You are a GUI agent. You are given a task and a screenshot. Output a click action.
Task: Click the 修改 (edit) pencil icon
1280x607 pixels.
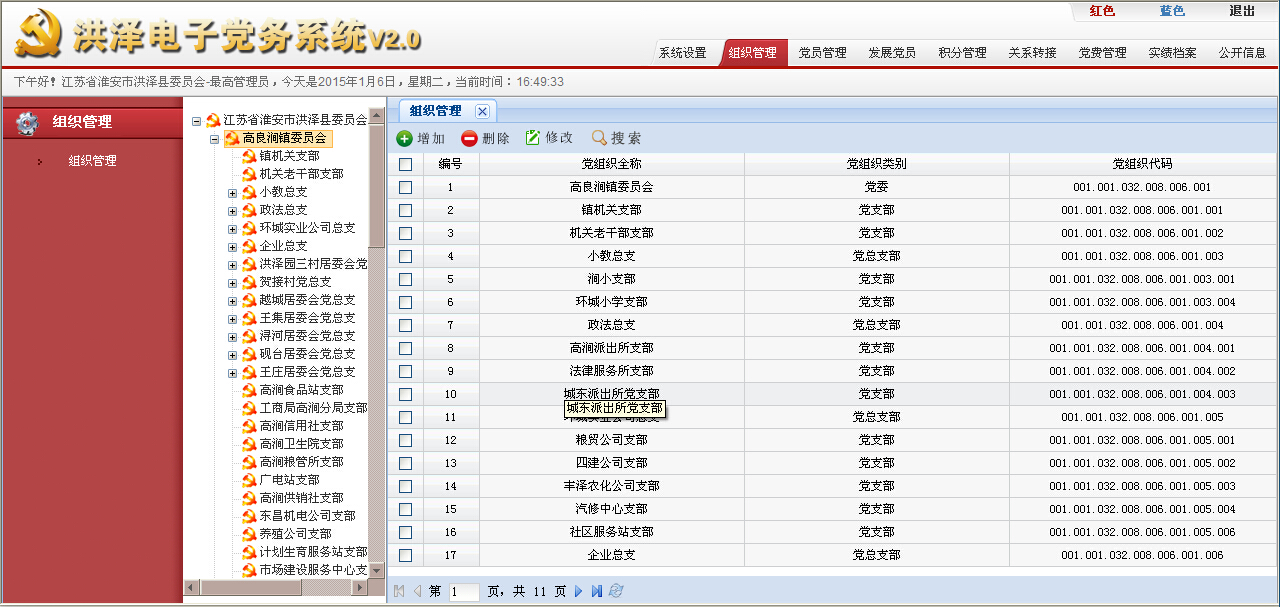point(533,138)
